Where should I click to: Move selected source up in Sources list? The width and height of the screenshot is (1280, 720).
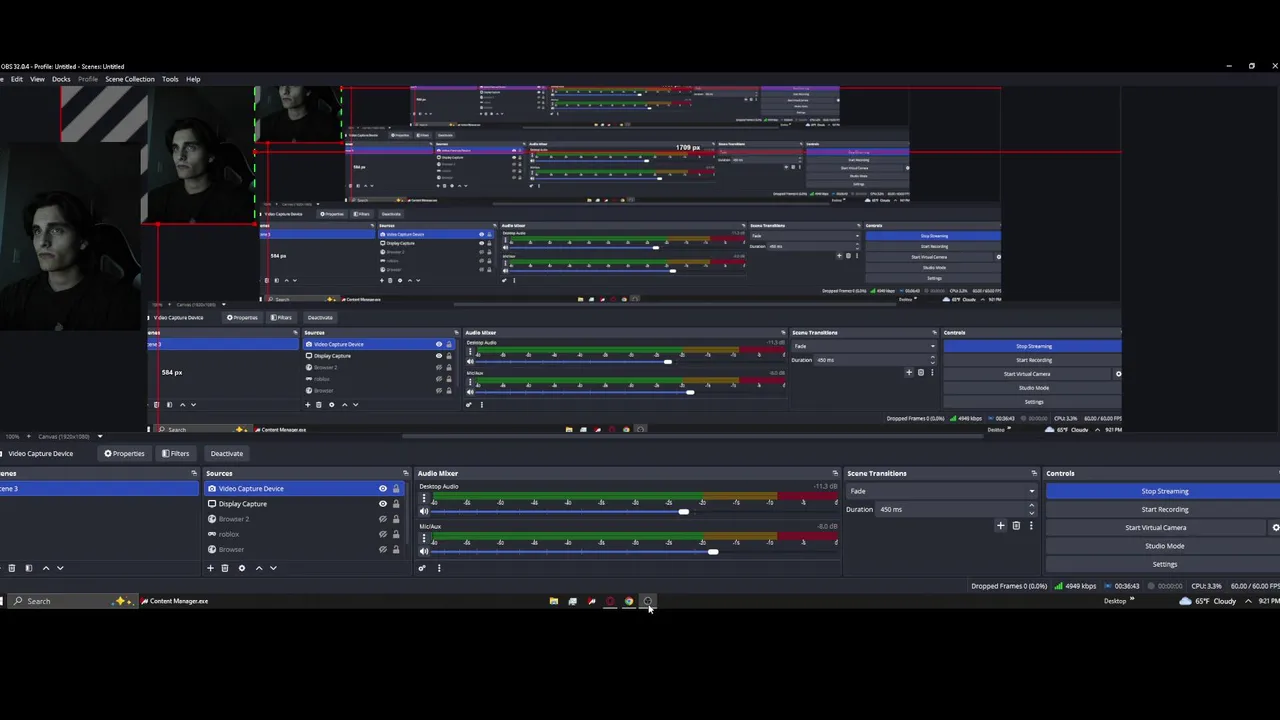click(259, 568)
